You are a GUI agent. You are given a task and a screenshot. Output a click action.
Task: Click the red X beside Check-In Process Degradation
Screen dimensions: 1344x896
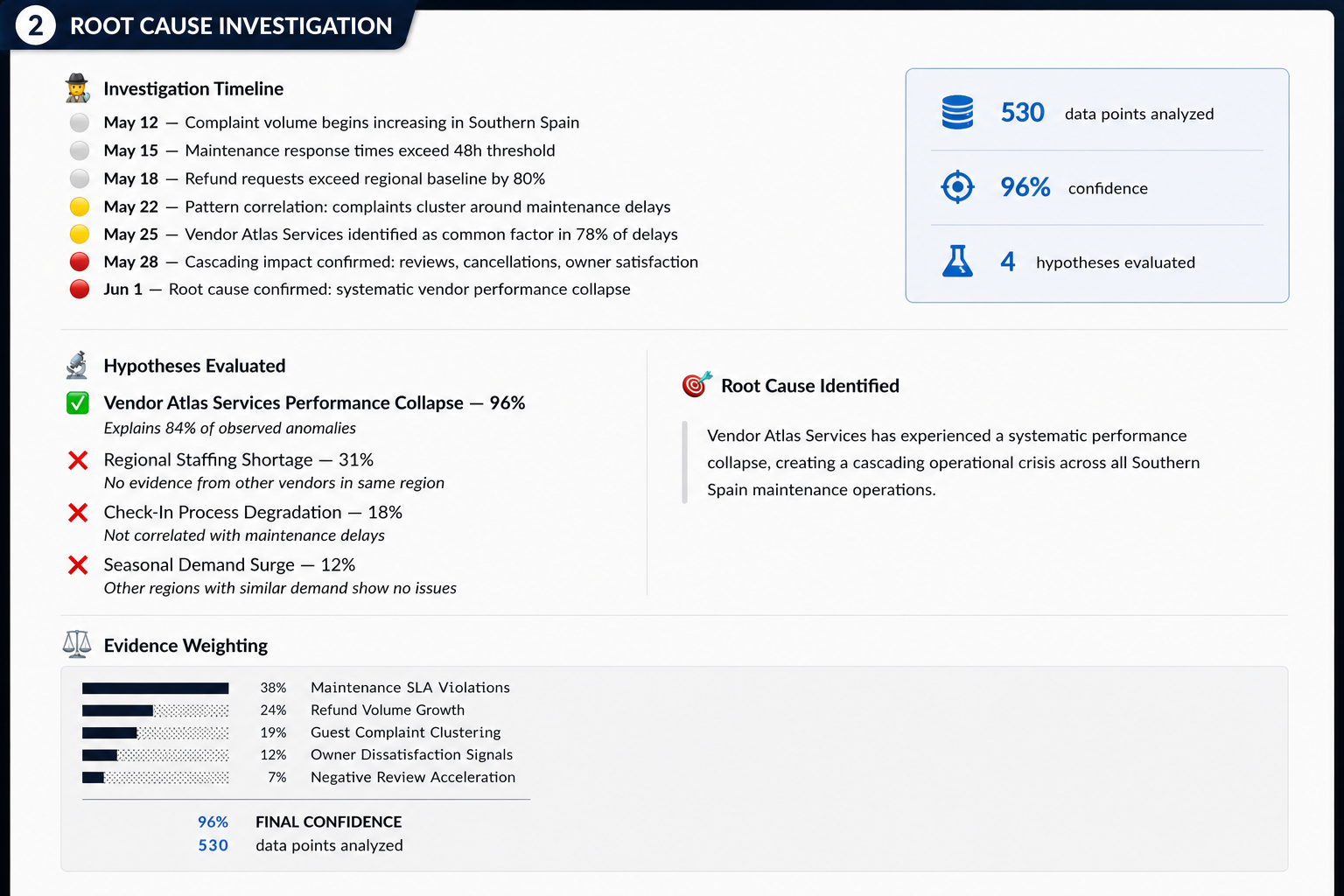78,513
